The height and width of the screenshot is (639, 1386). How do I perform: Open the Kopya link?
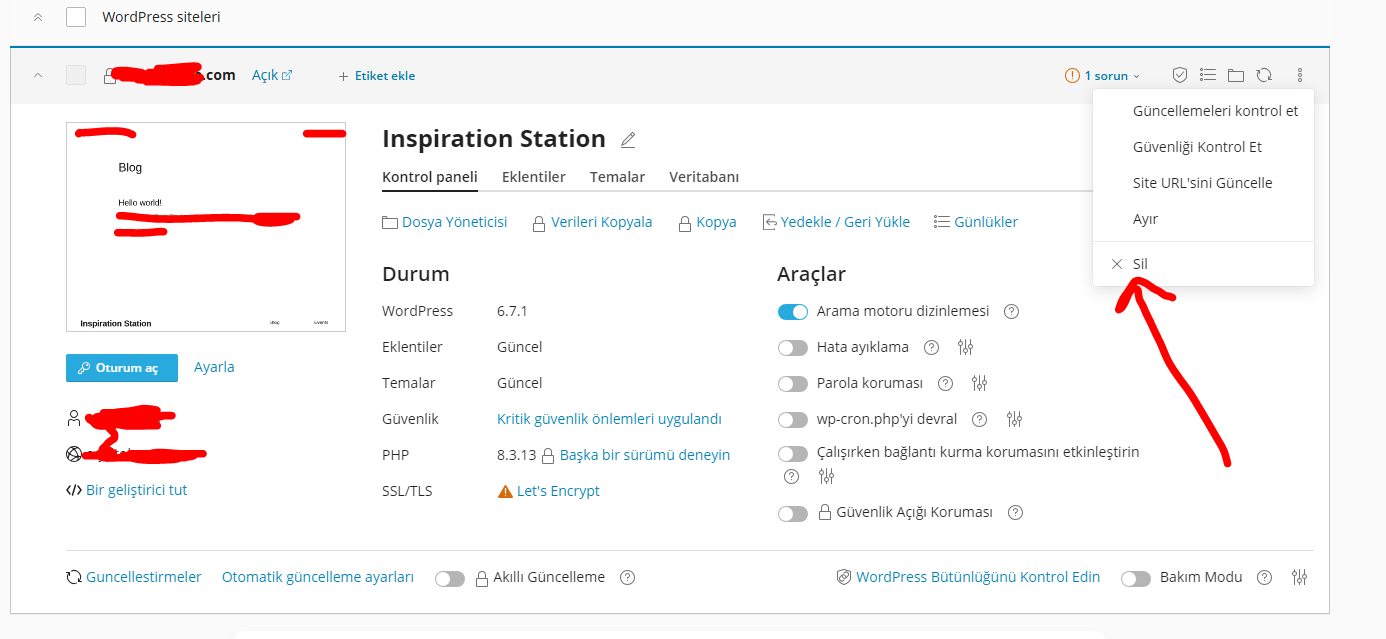click(707, 222)
